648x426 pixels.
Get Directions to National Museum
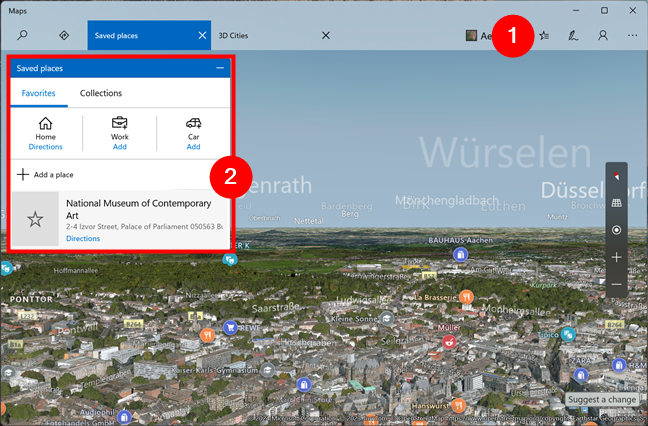coord(83,238)
